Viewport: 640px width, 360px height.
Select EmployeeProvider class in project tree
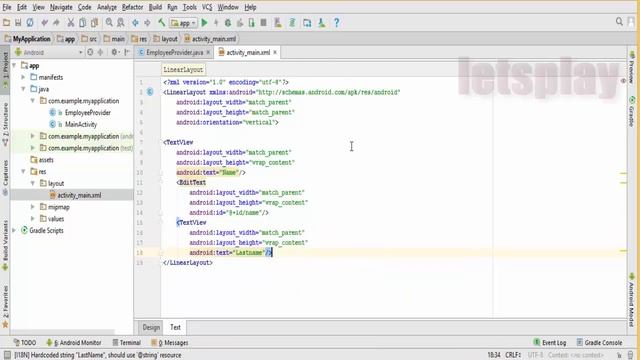click(87, 113)
